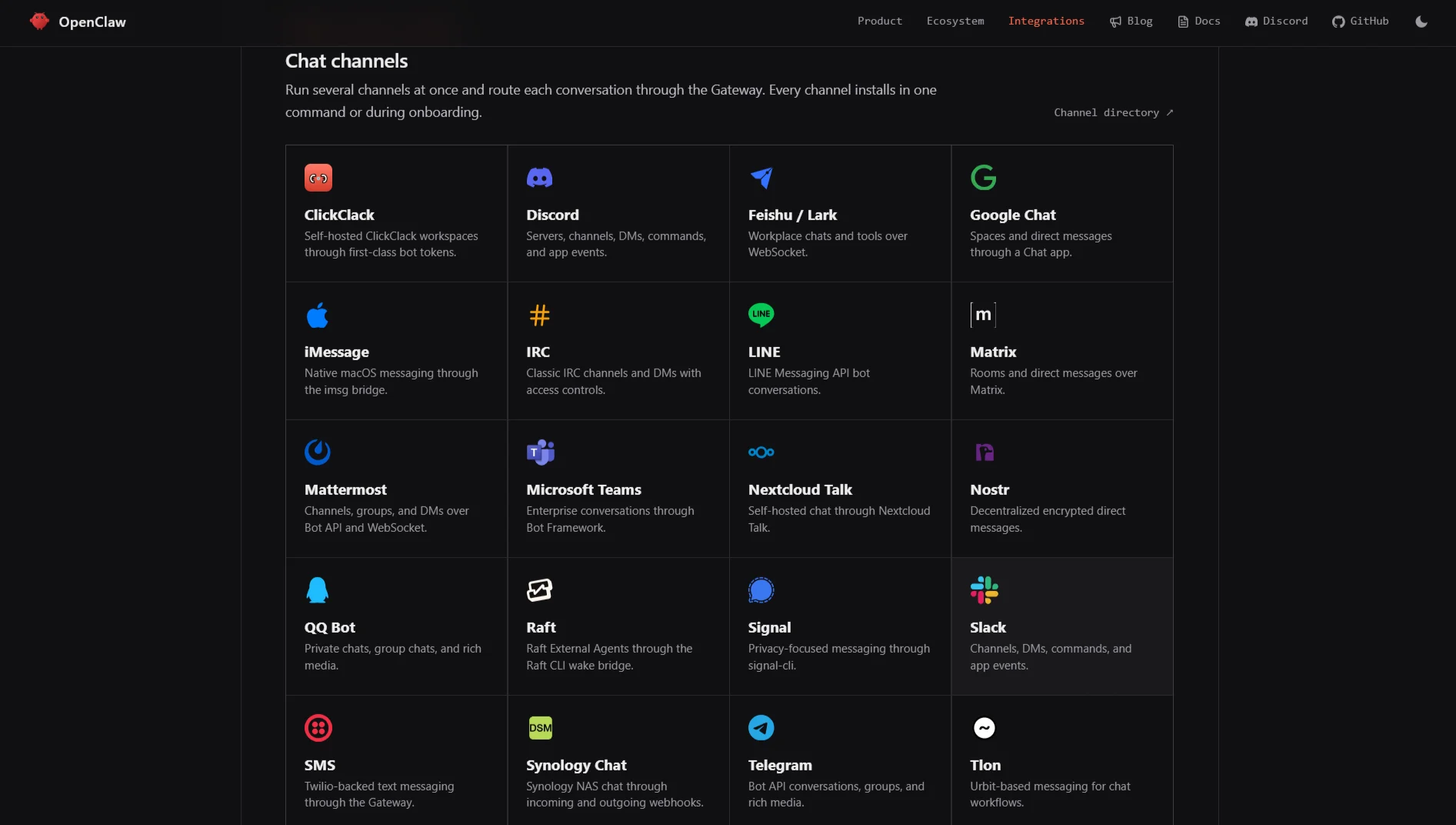The height and width of the screenshot is (825, 1456).
Task: Click the iMessage Apple logo icon
Action: tap(318, 315)
